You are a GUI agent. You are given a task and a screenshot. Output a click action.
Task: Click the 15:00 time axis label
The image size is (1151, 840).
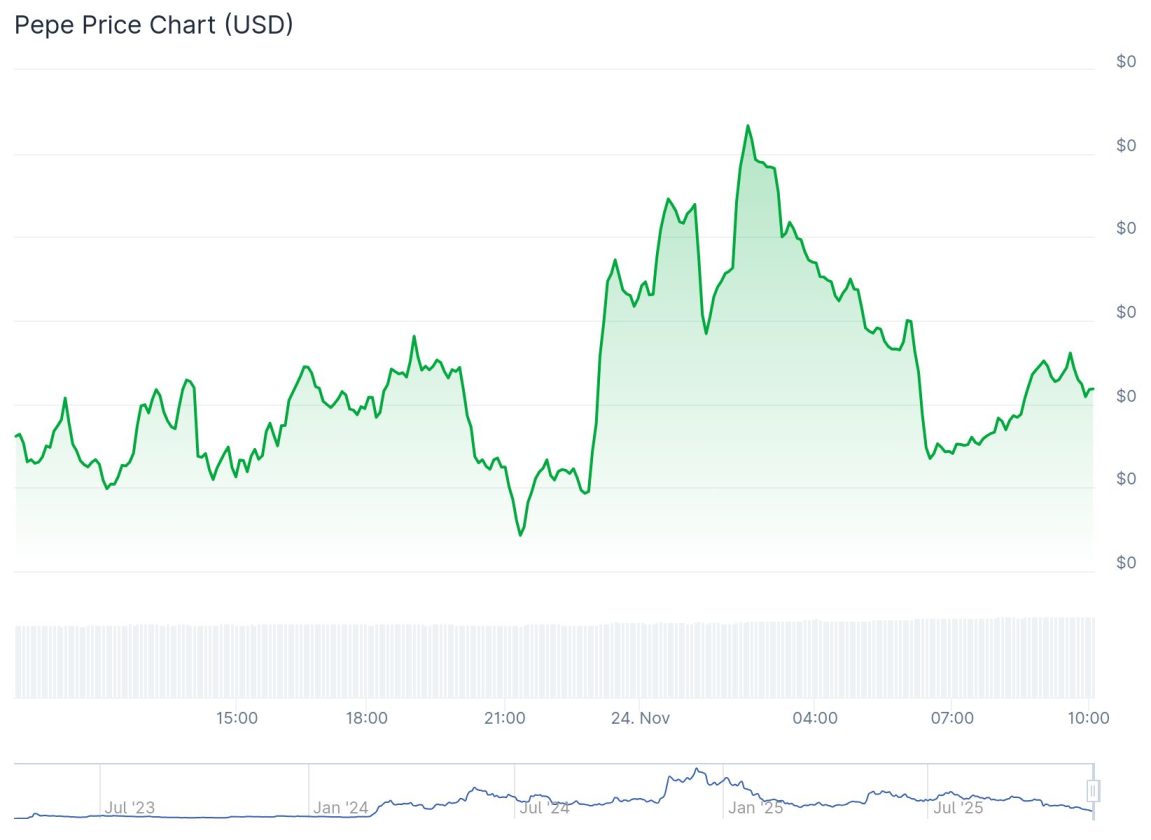click(237, 718)
